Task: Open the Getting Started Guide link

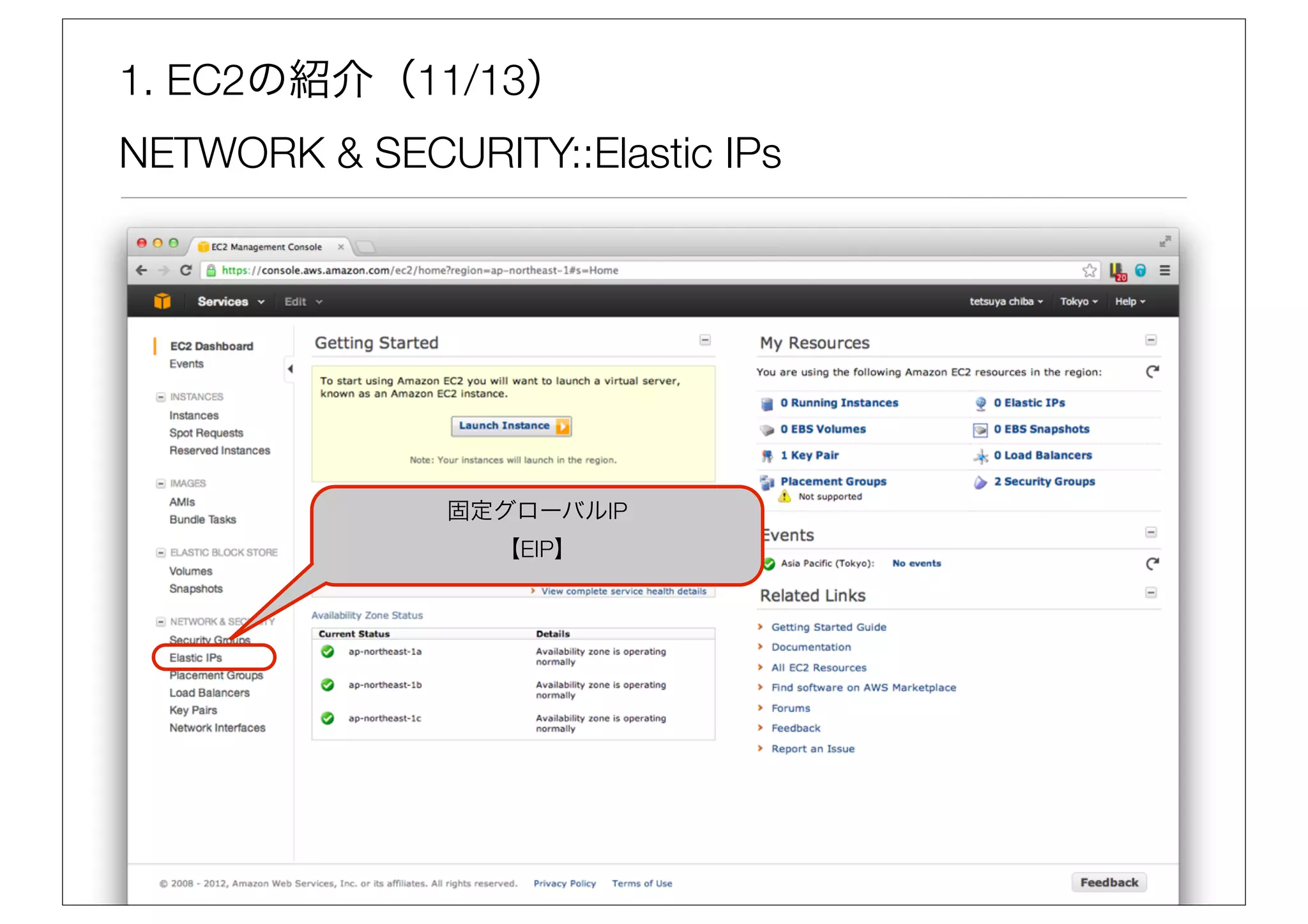Action: coord(828,627)
